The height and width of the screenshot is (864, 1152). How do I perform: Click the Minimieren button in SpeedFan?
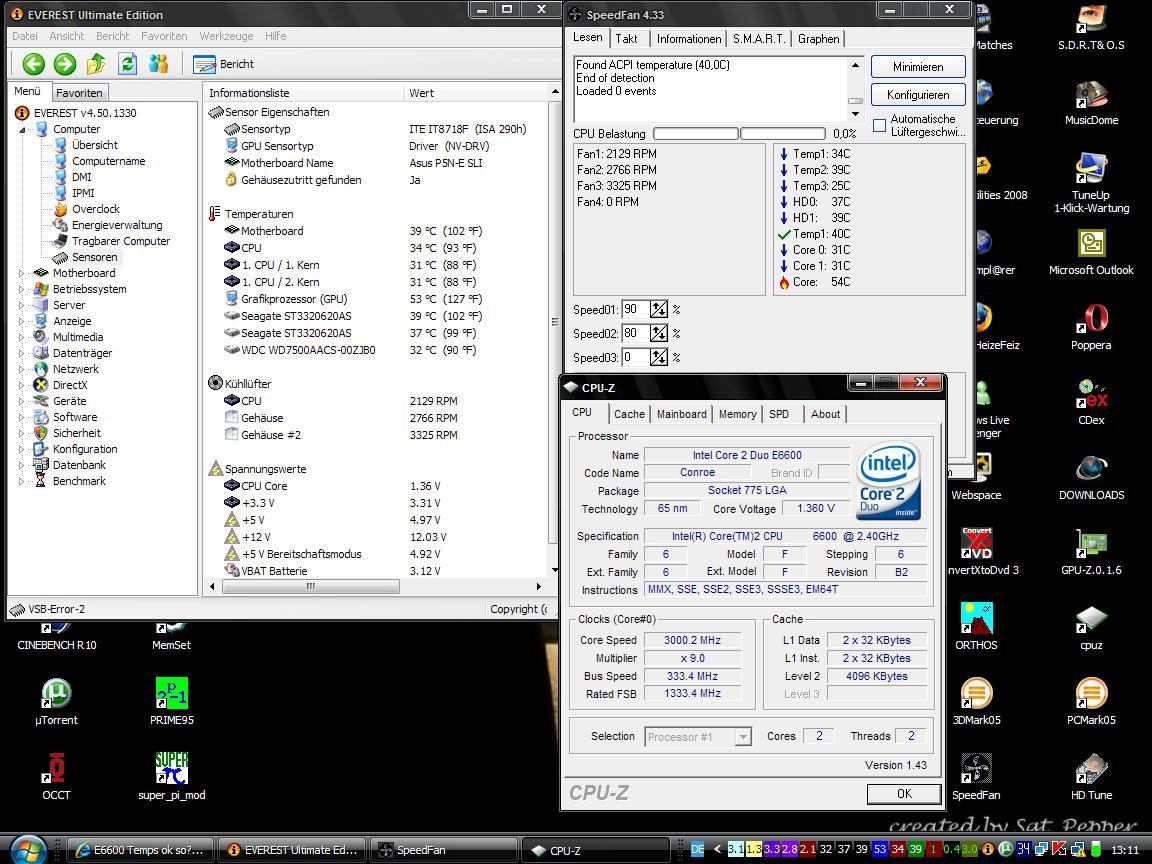(918, 67)
